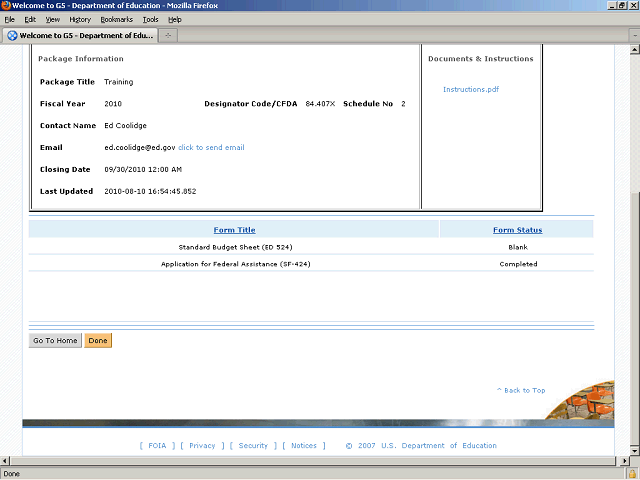Click the Go To Home button
640x480 pixels.
click(x=55, y=340)
